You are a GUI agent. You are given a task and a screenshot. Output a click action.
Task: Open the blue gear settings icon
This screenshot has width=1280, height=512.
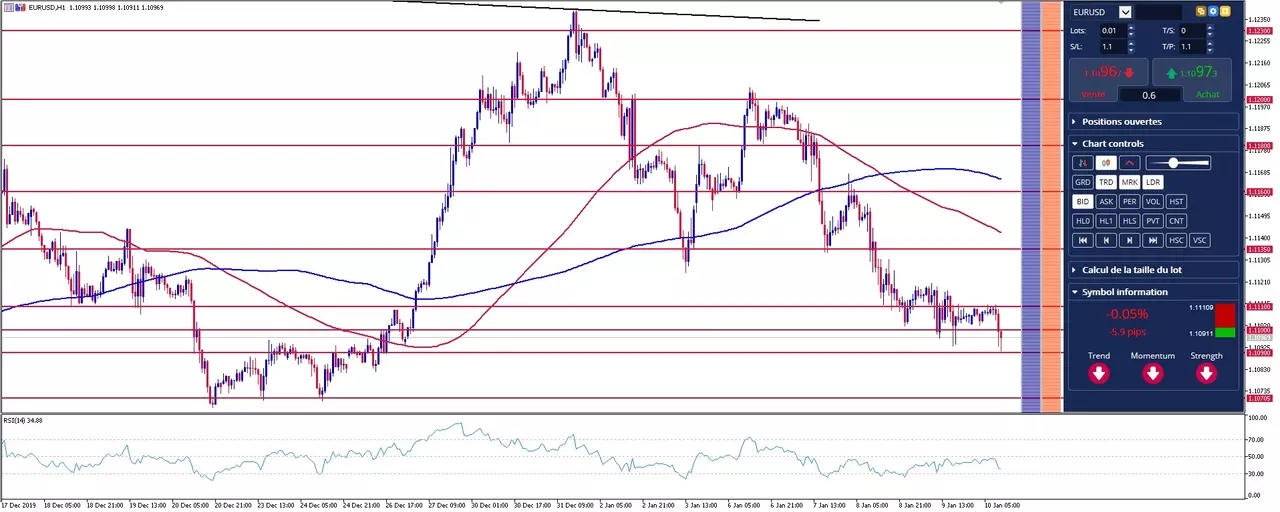[x=1213, y=12]
